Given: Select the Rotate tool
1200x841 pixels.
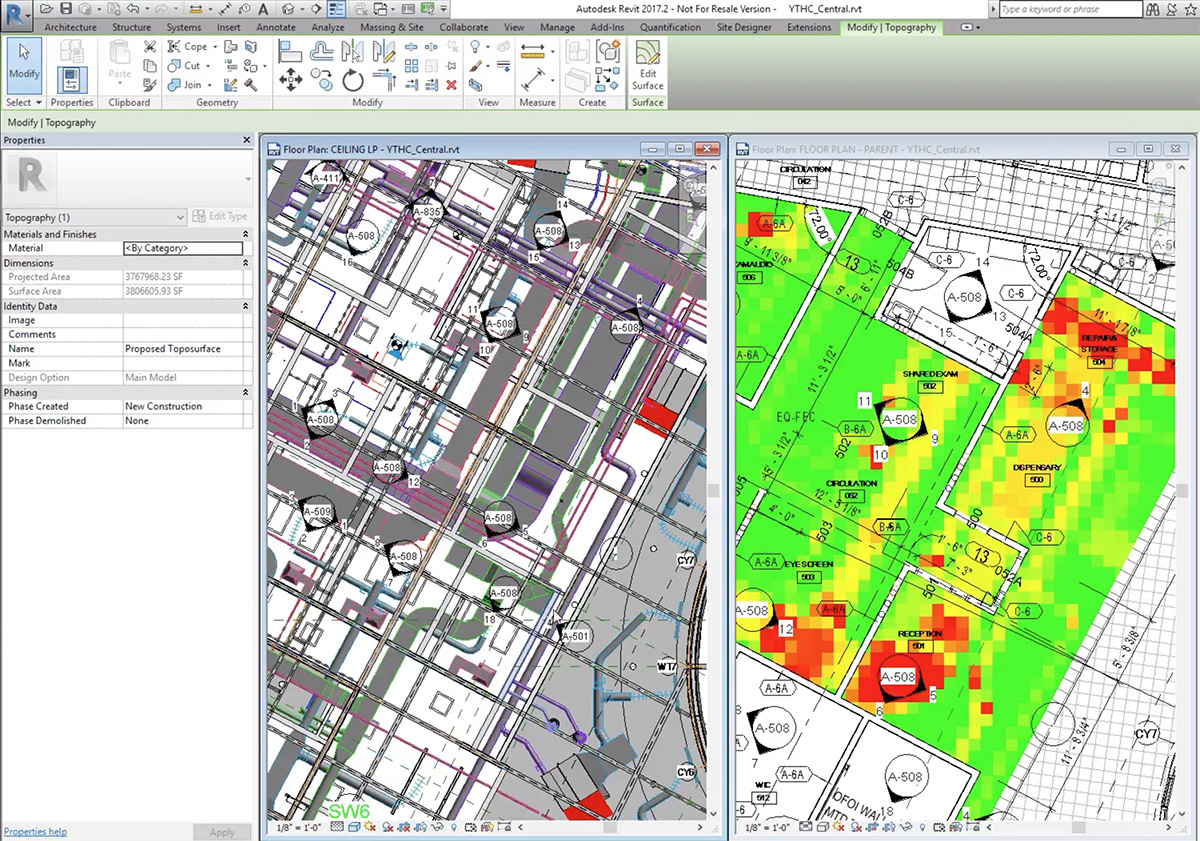Looking at the screenshot, I should coord(352,80).
